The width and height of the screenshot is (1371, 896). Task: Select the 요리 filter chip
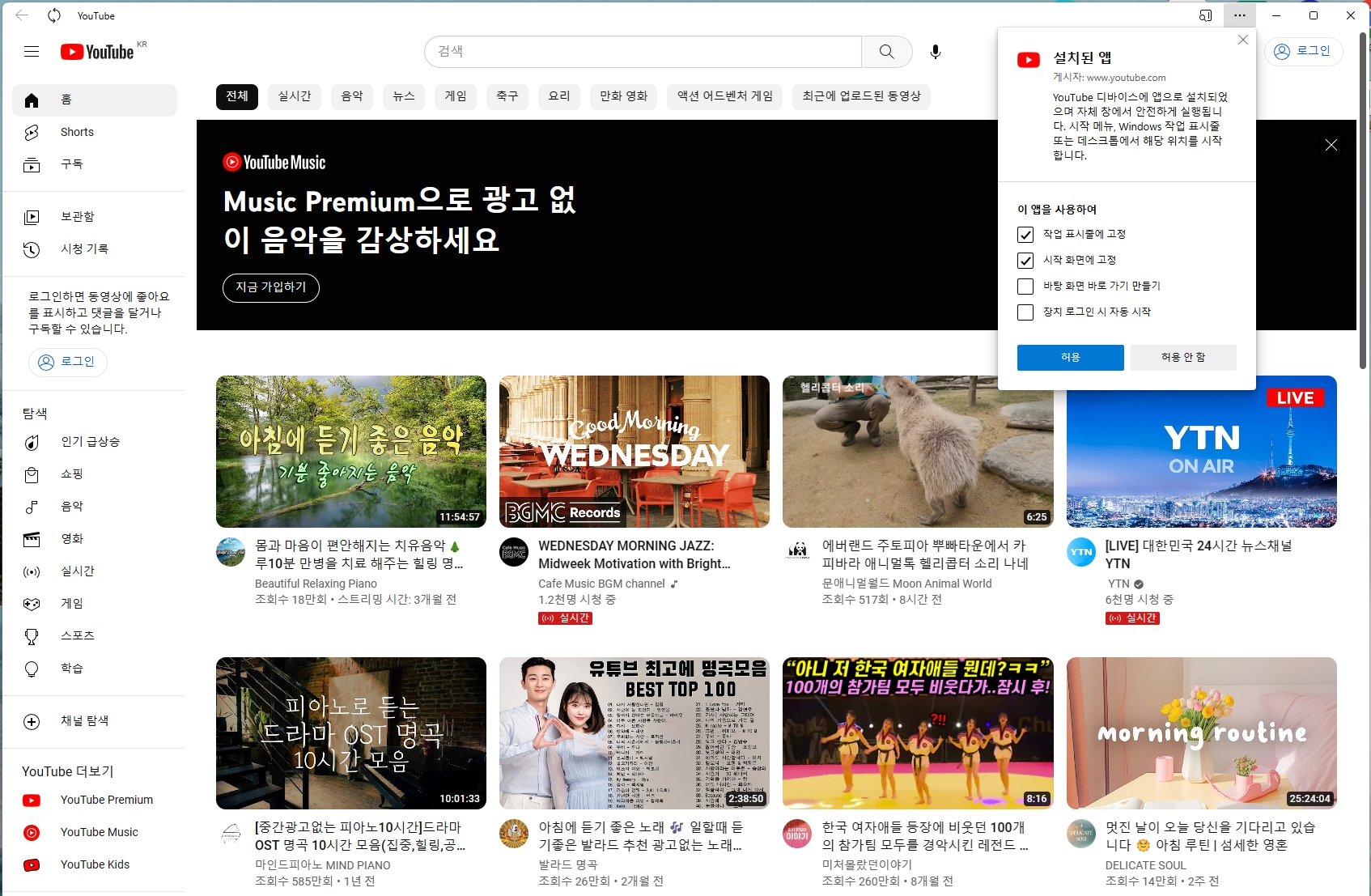[559, 96]
